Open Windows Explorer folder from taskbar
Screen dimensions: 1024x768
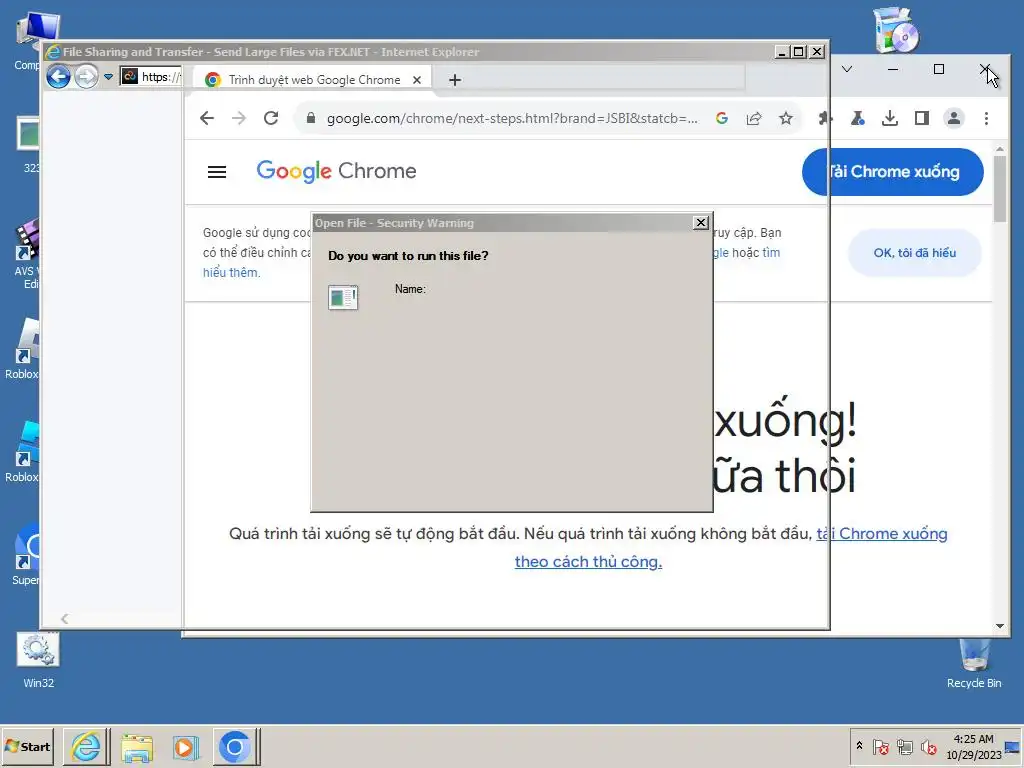click(136, 747)
